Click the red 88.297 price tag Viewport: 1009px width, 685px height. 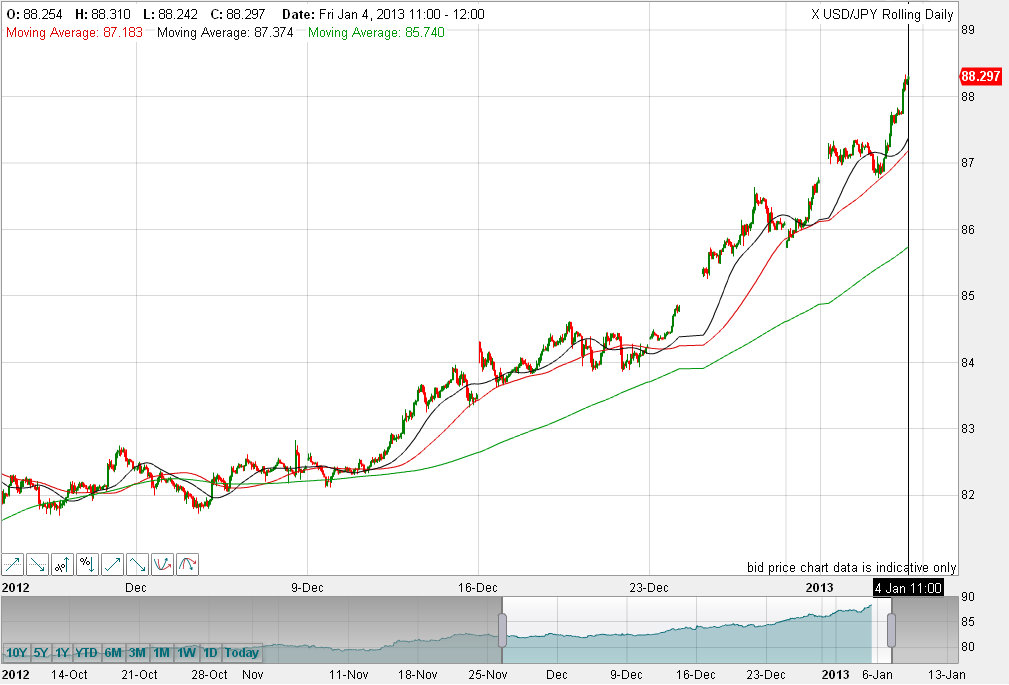(x=981, y=77)
